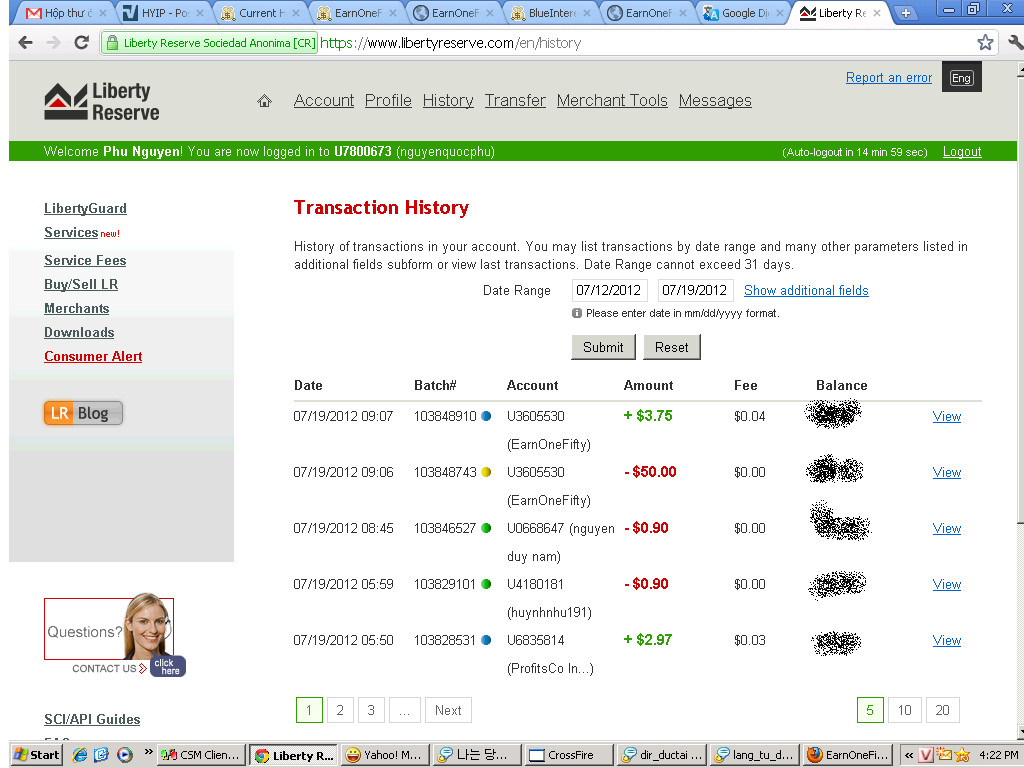The width and height of the screenshot is (1024, 768).
Task: Switch to the HYIP browser tab
Action: [x=162, y=13]
